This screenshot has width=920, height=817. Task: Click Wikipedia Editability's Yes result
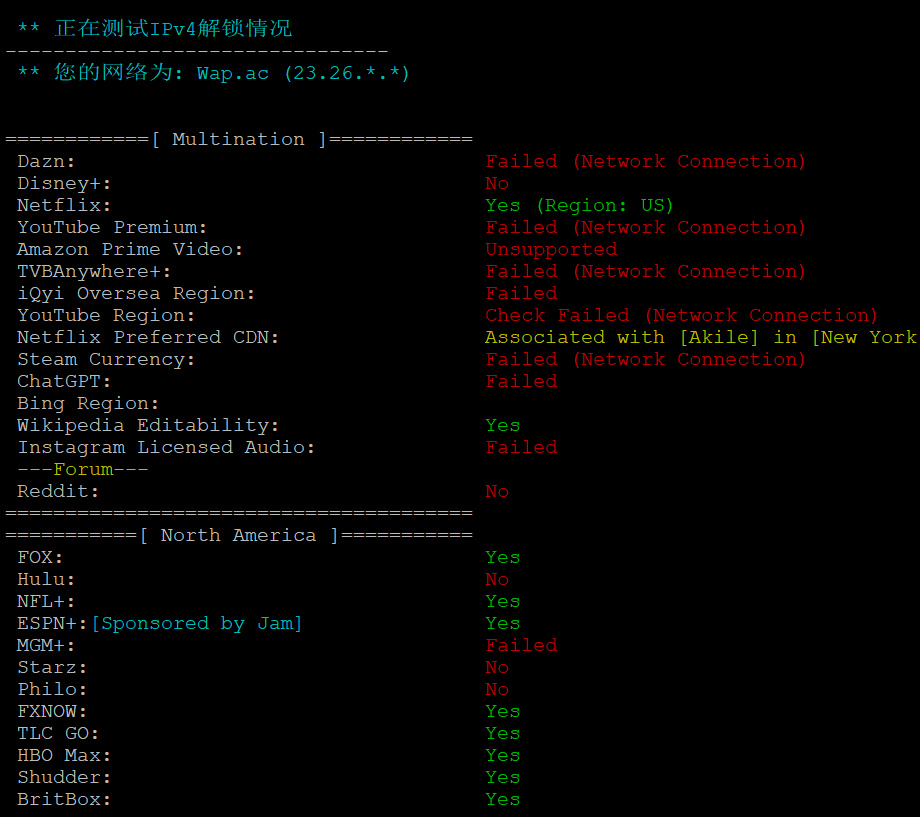503,425
